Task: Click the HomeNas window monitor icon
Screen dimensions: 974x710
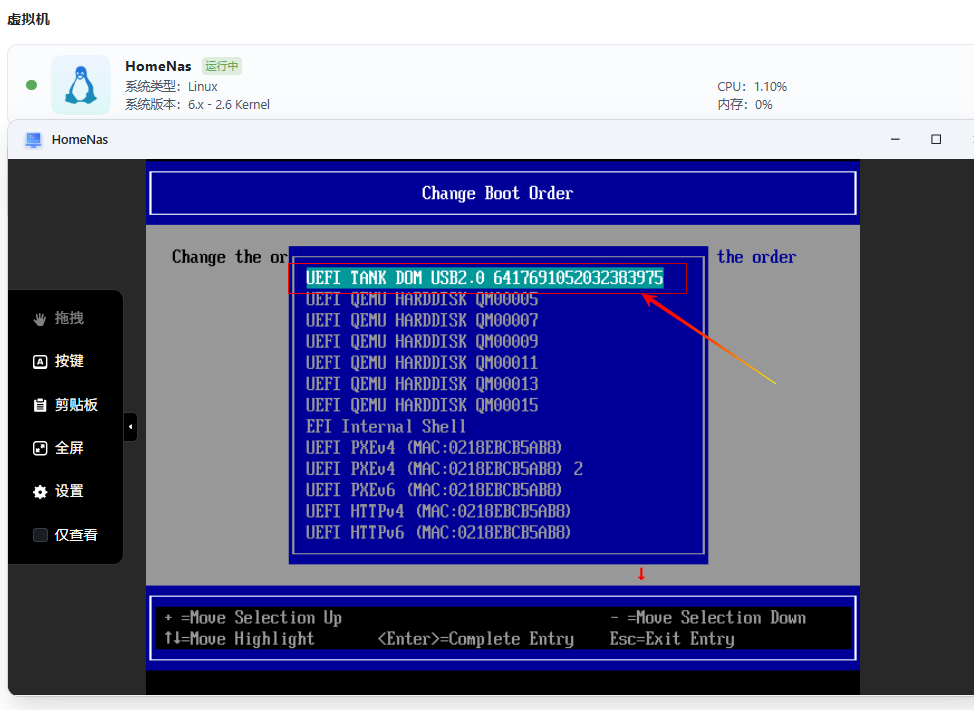Action: [x=33, y=139]
